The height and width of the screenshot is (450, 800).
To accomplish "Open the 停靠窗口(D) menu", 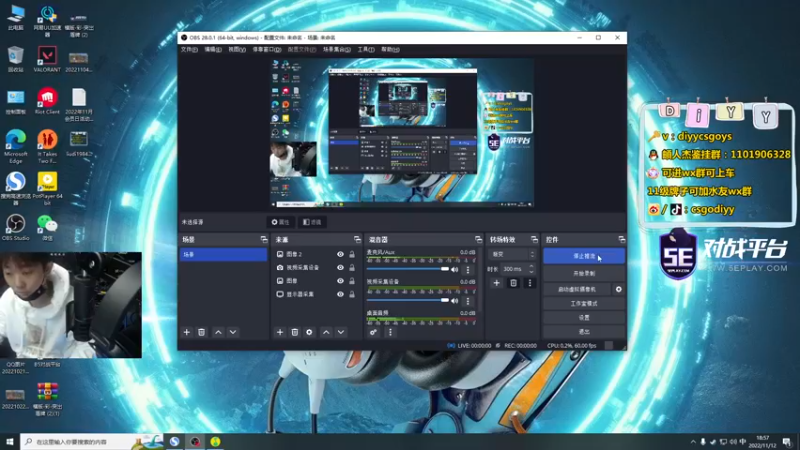I will click(267, 49).
